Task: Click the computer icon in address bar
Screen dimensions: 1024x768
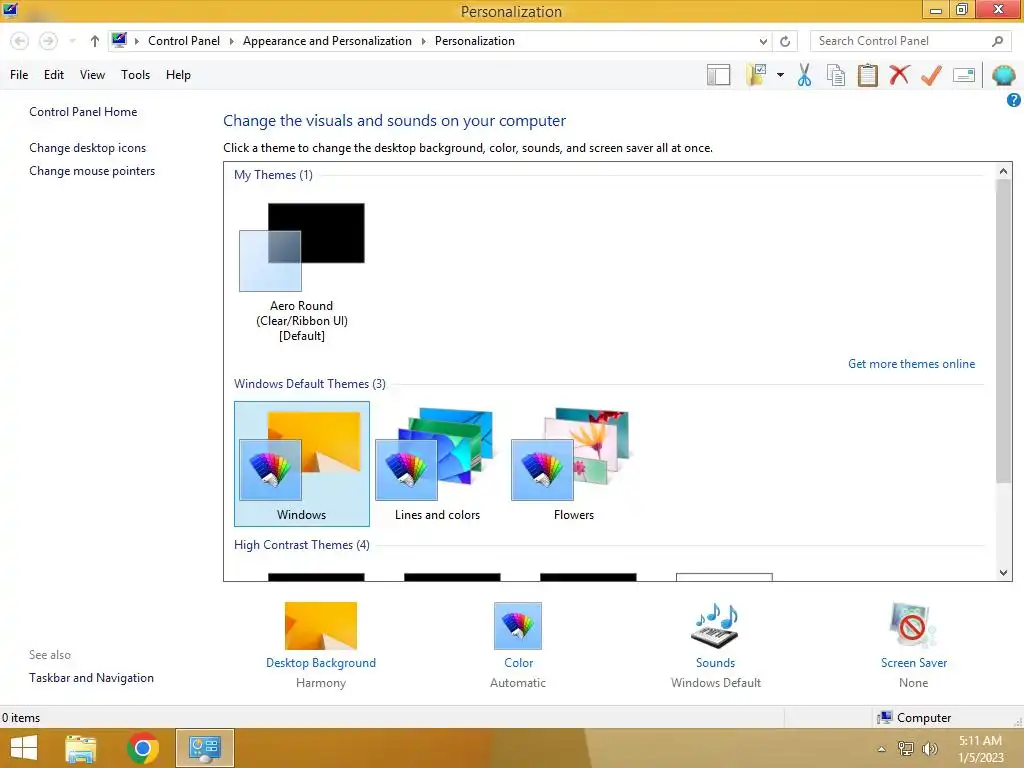Action: click(x=119, y=40)
